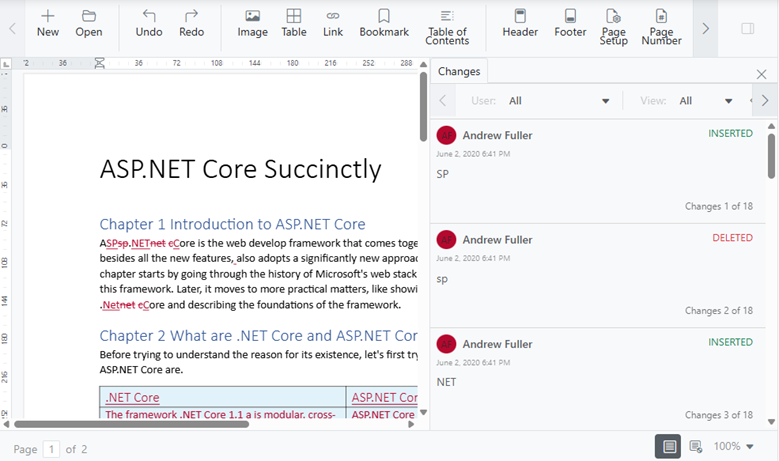This screenshot has height=461, width=779.
Task: Open the View filter dropdown
Action: (705, 101)
